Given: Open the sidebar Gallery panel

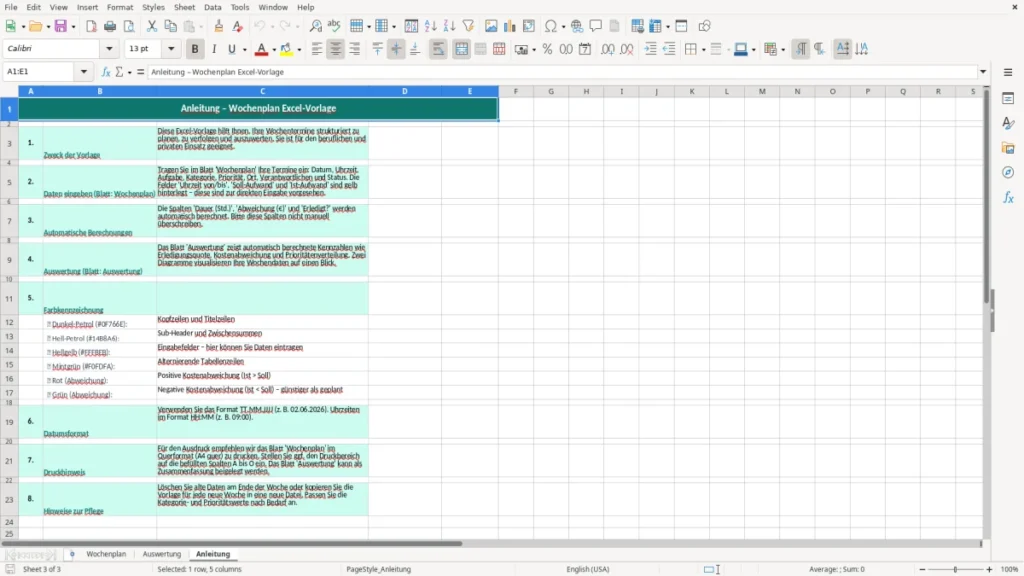Looking at the screenshot, I should pyautogui.click(x=1008, y=148).
